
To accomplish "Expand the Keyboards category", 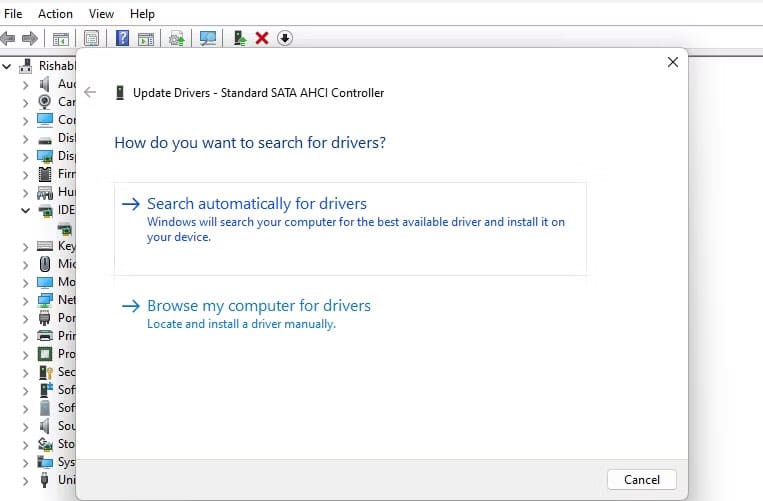I will [x=25, y=247].
